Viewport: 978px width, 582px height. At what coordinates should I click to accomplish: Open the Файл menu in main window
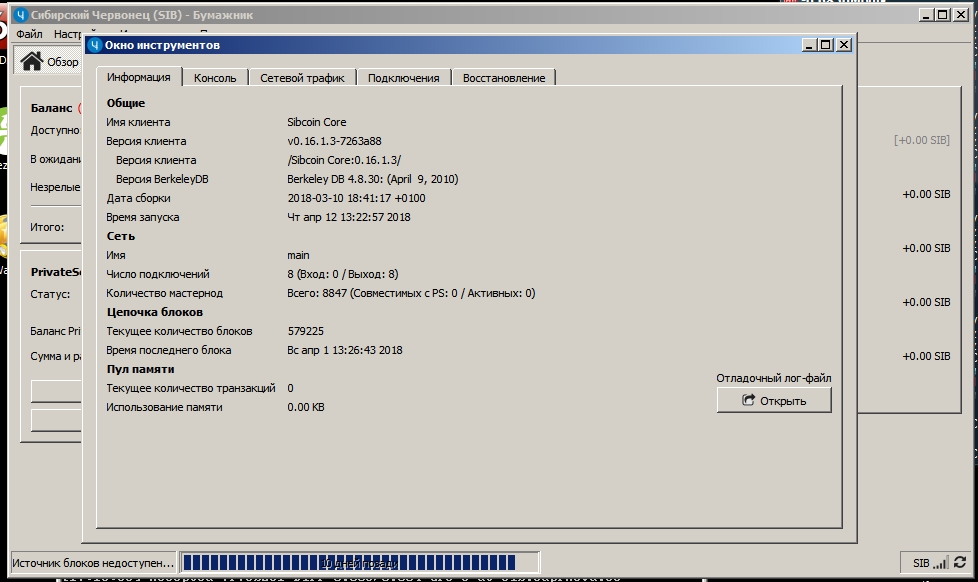pyautogui.click(x=29, y=34)
